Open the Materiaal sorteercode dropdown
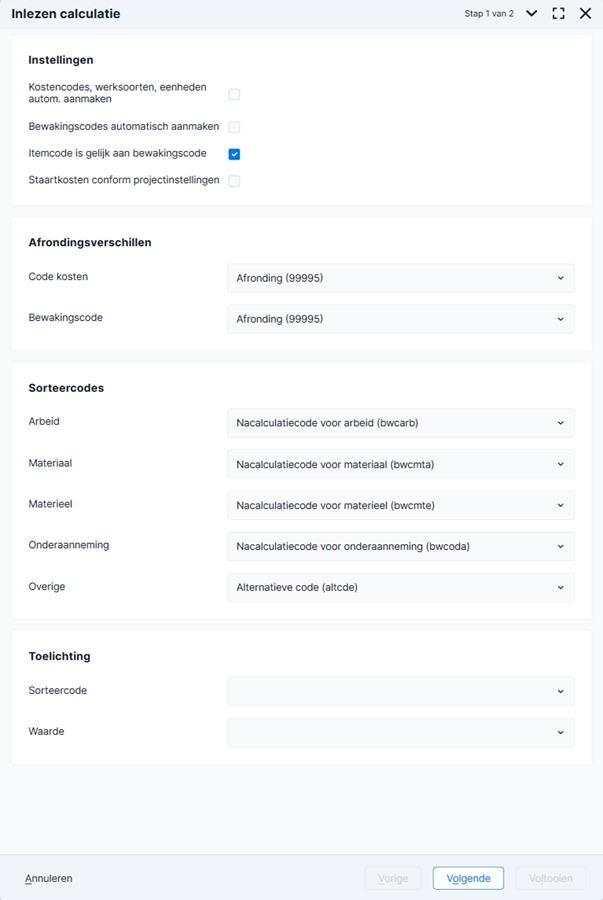This screenshot has height=900, width=603. click(x=400, y=464)
